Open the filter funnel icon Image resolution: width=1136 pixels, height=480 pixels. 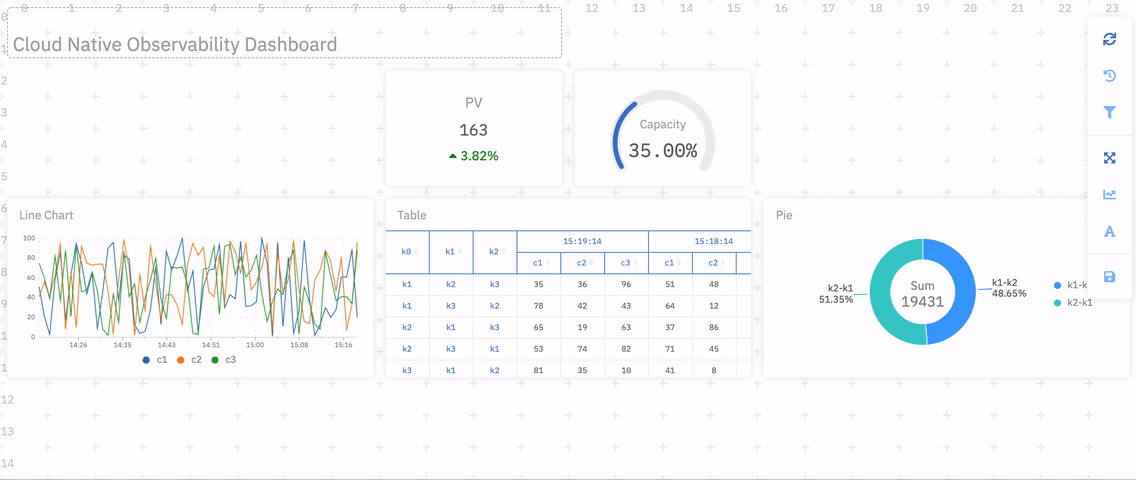[1109, 112]
